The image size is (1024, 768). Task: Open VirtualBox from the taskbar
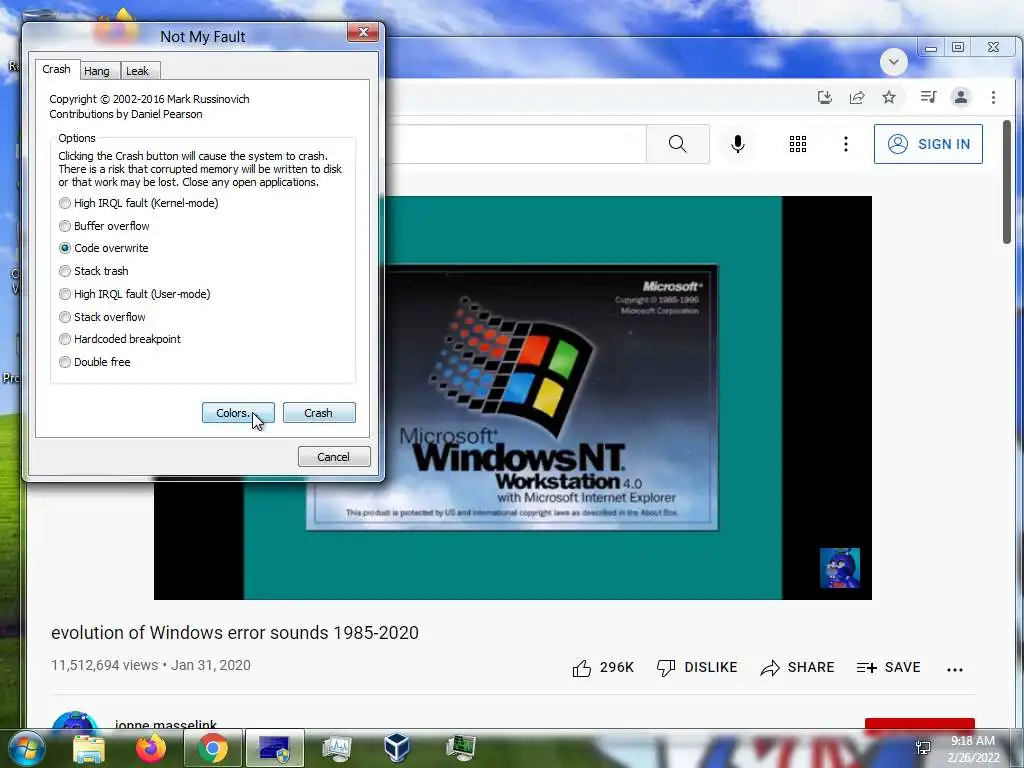[397, 748]
